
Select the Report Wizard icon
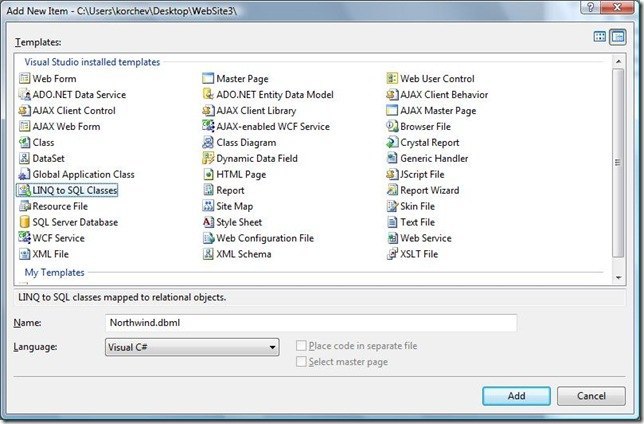point(392,190)
